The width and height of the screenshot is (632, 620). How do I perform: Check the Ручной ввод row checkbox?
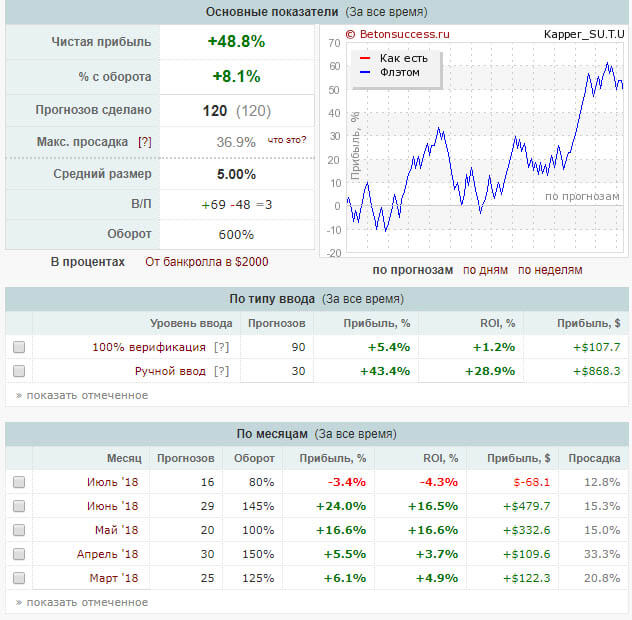pos(19,371)
